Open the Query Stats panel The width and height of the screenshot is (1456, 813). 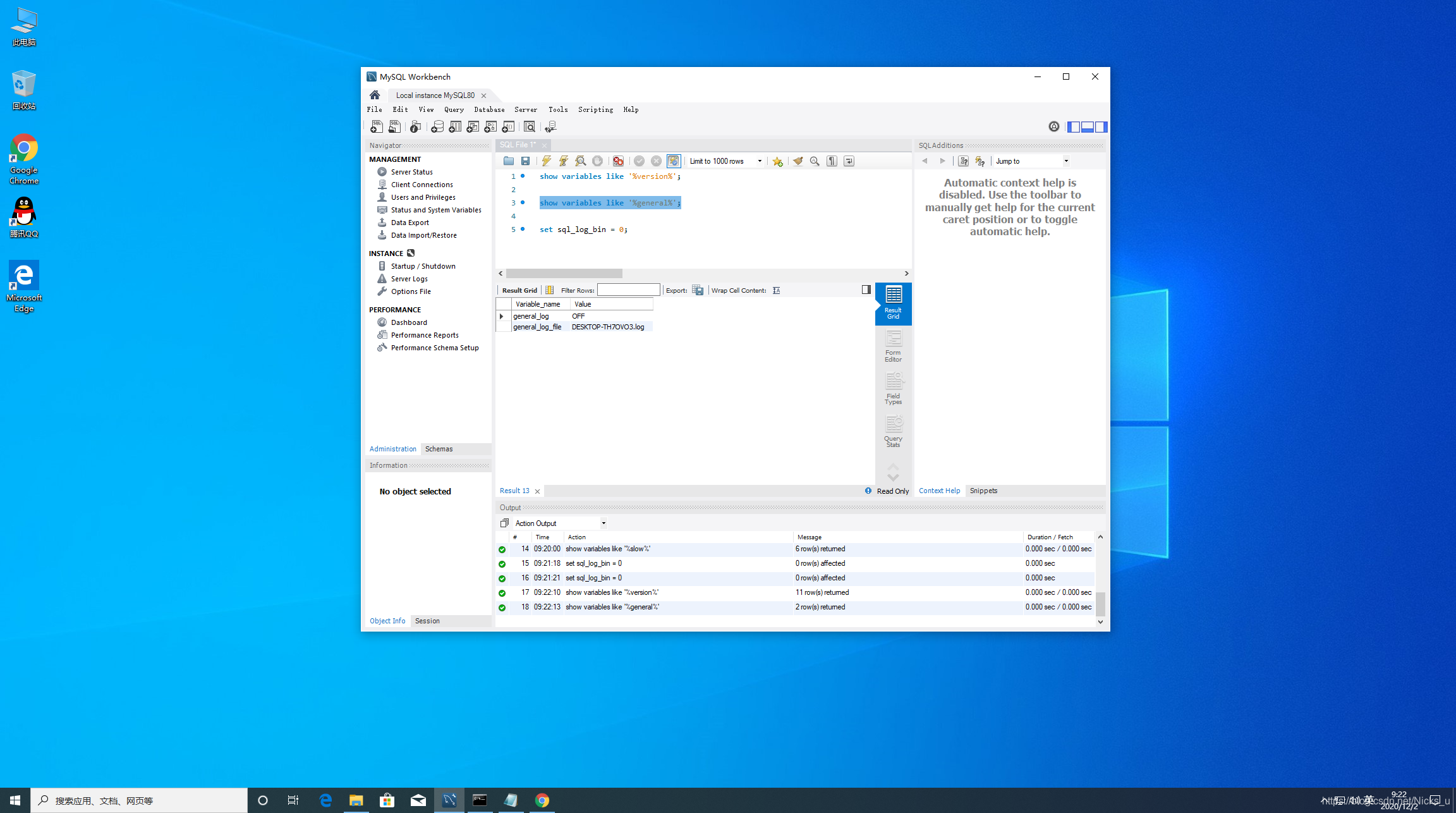pyautogui.click(x=893, y=431)
